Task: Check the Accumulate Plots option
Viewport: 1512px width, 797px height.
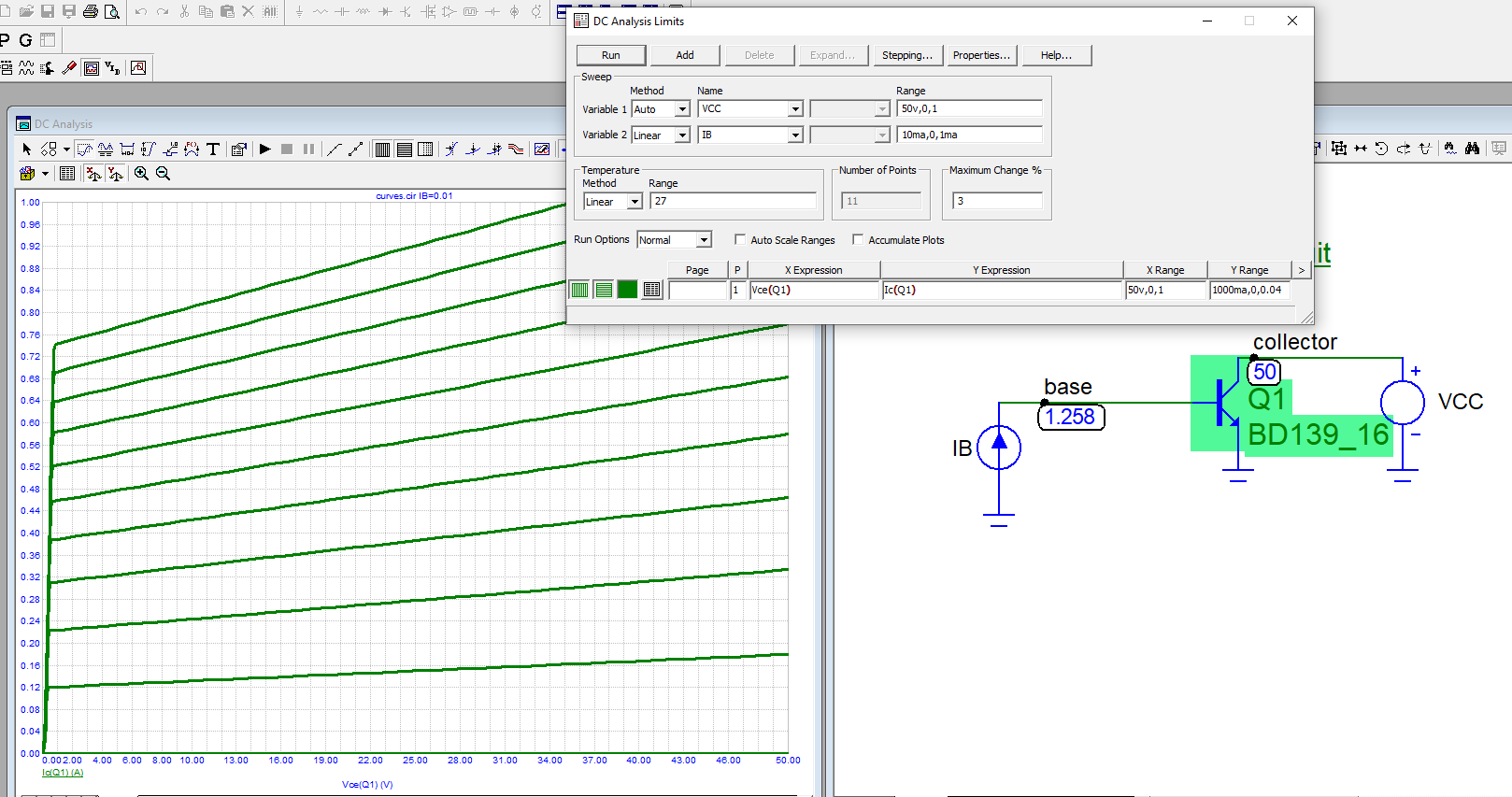Action: coord(858,240)
